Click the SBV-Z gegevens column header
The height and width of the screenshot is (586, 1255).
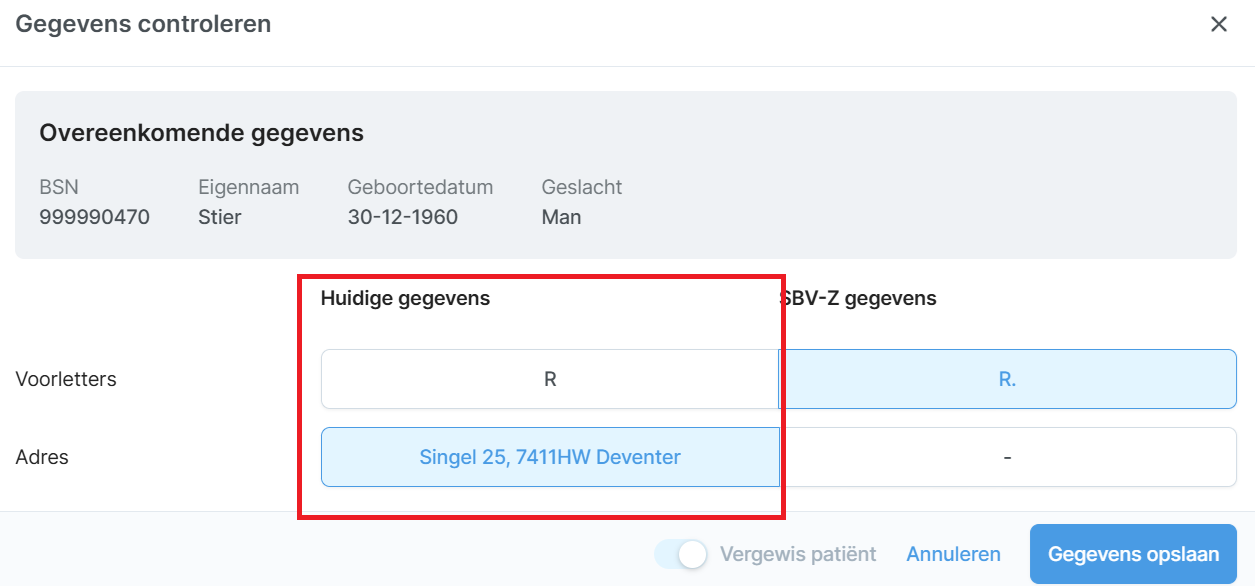pyautogui.click(x=860, y=298)
